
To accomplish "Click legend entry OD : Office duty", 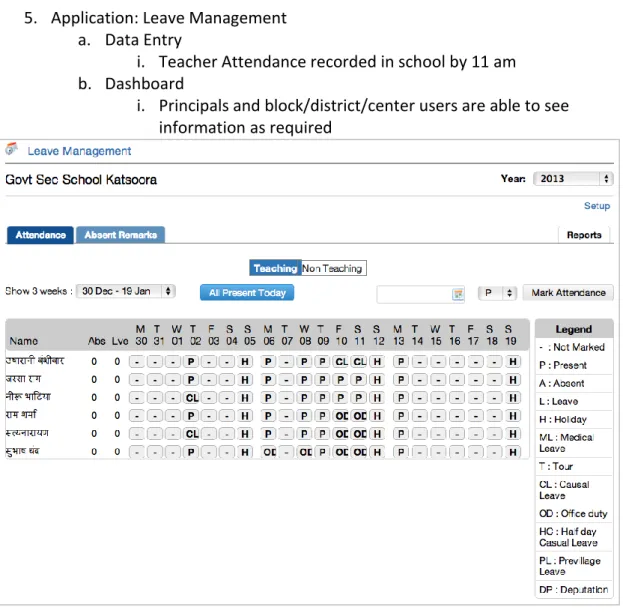I will pyautogui.click(x=573, y=513).
